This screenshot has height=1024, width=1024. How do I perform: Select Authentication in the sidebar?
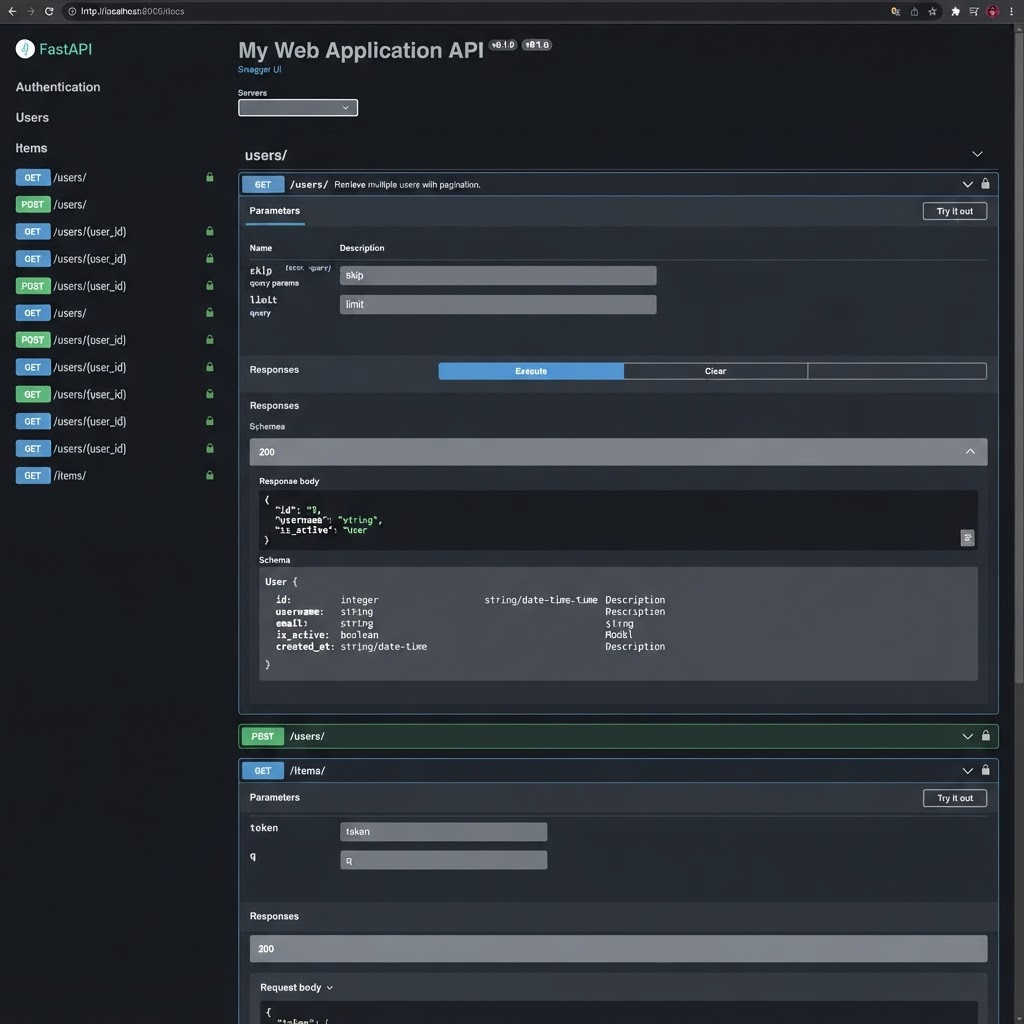pyautogui.click(x=58, y=87)
